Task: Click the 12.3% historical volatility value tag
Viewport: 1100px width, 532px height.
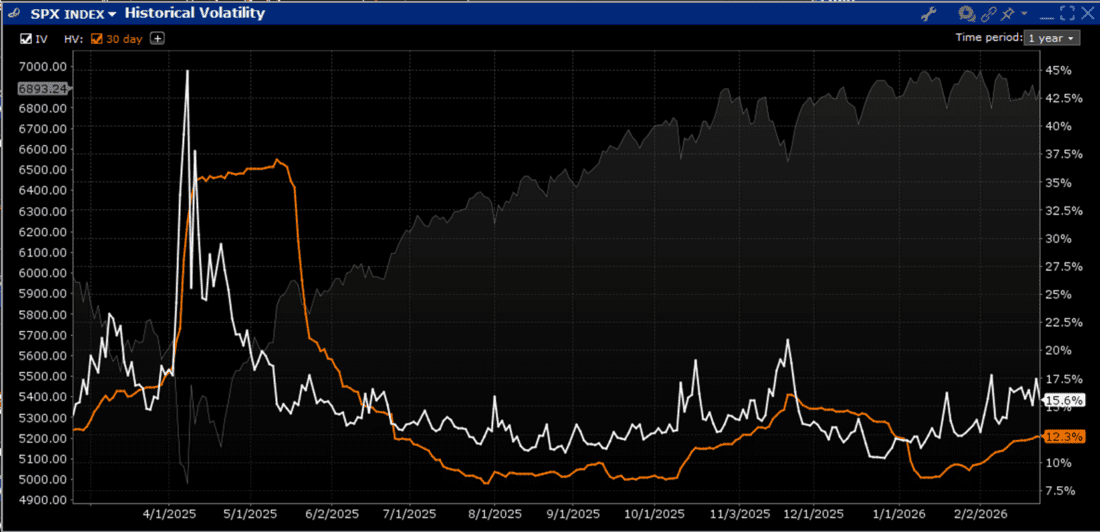Action: (x=1063, y=436)
